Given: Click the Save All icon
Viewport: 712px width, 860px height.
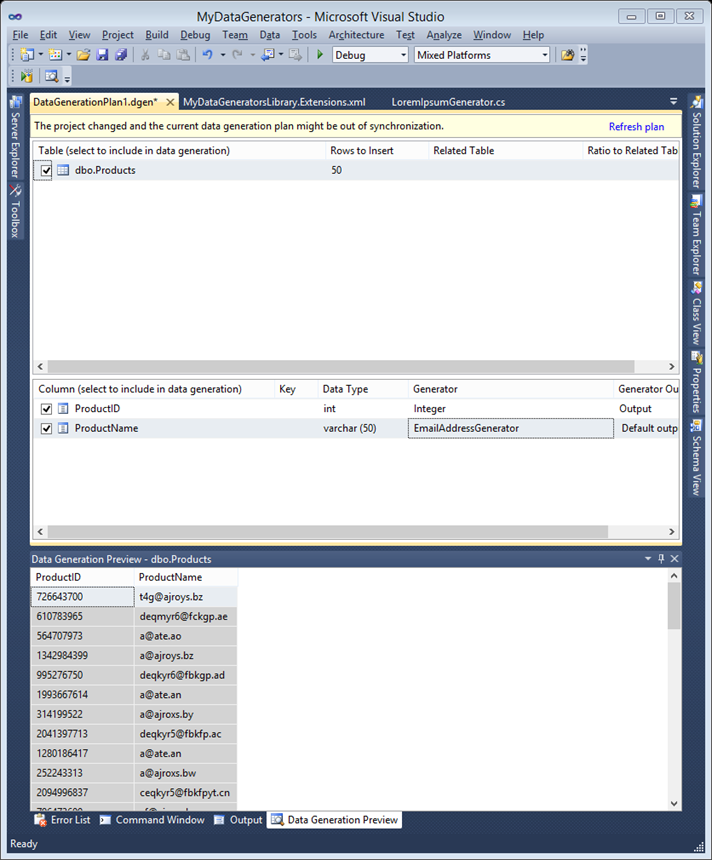Looking at the screenshot, I should tap(121, 55).
